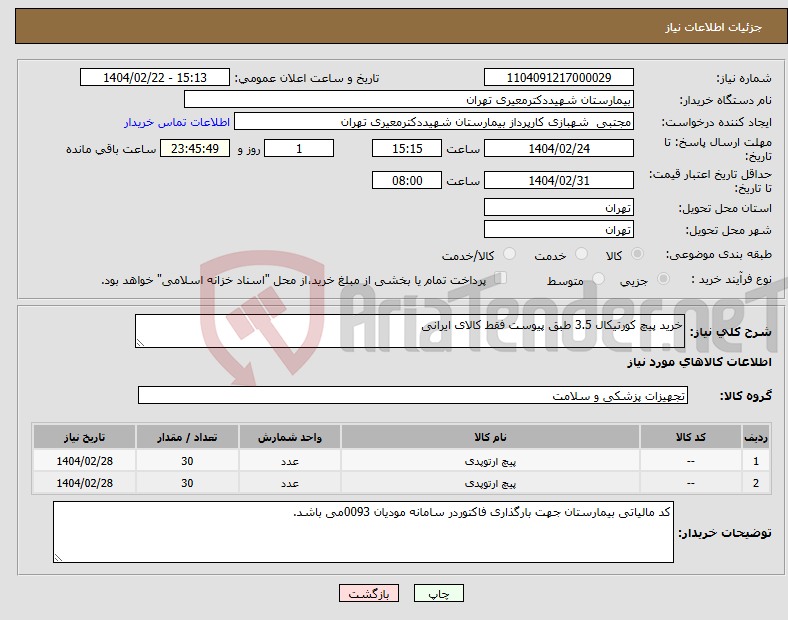This screenshot has height=620, width=788.
Task: Click the شرح کلی نیاز description textarea
Action: pyautogui.click(x=410, y=331)
